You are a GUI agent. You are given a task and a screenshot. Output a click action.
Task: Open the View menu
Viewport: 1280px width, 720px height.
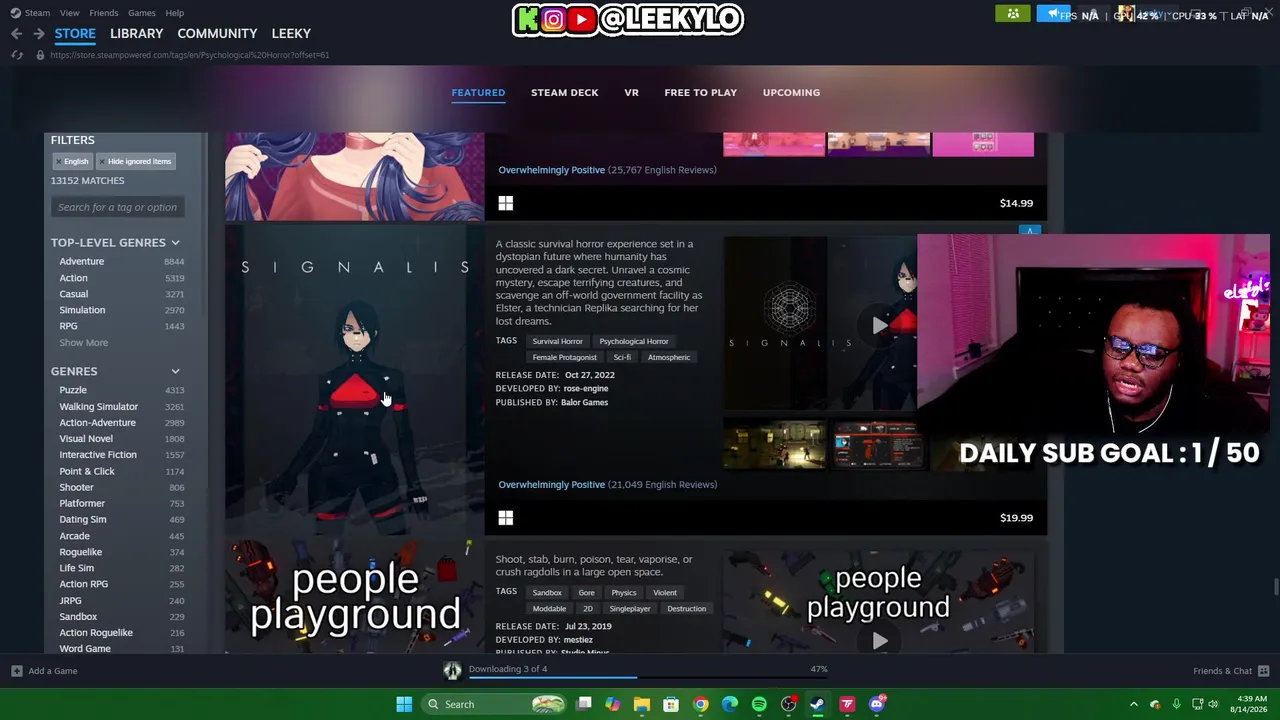pyautogui.click(x=69, y=13)
